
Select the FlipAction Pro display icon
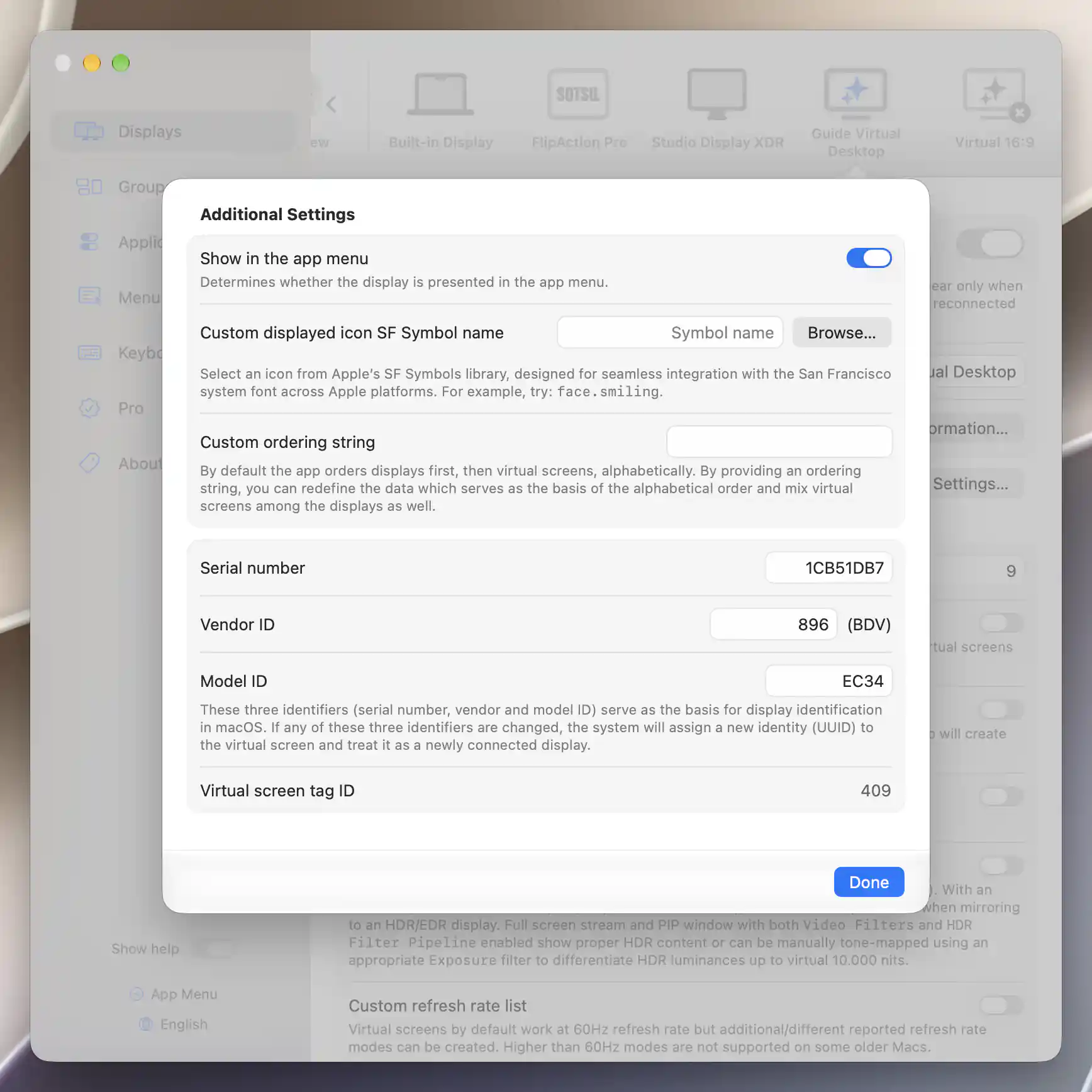(578, 94)
